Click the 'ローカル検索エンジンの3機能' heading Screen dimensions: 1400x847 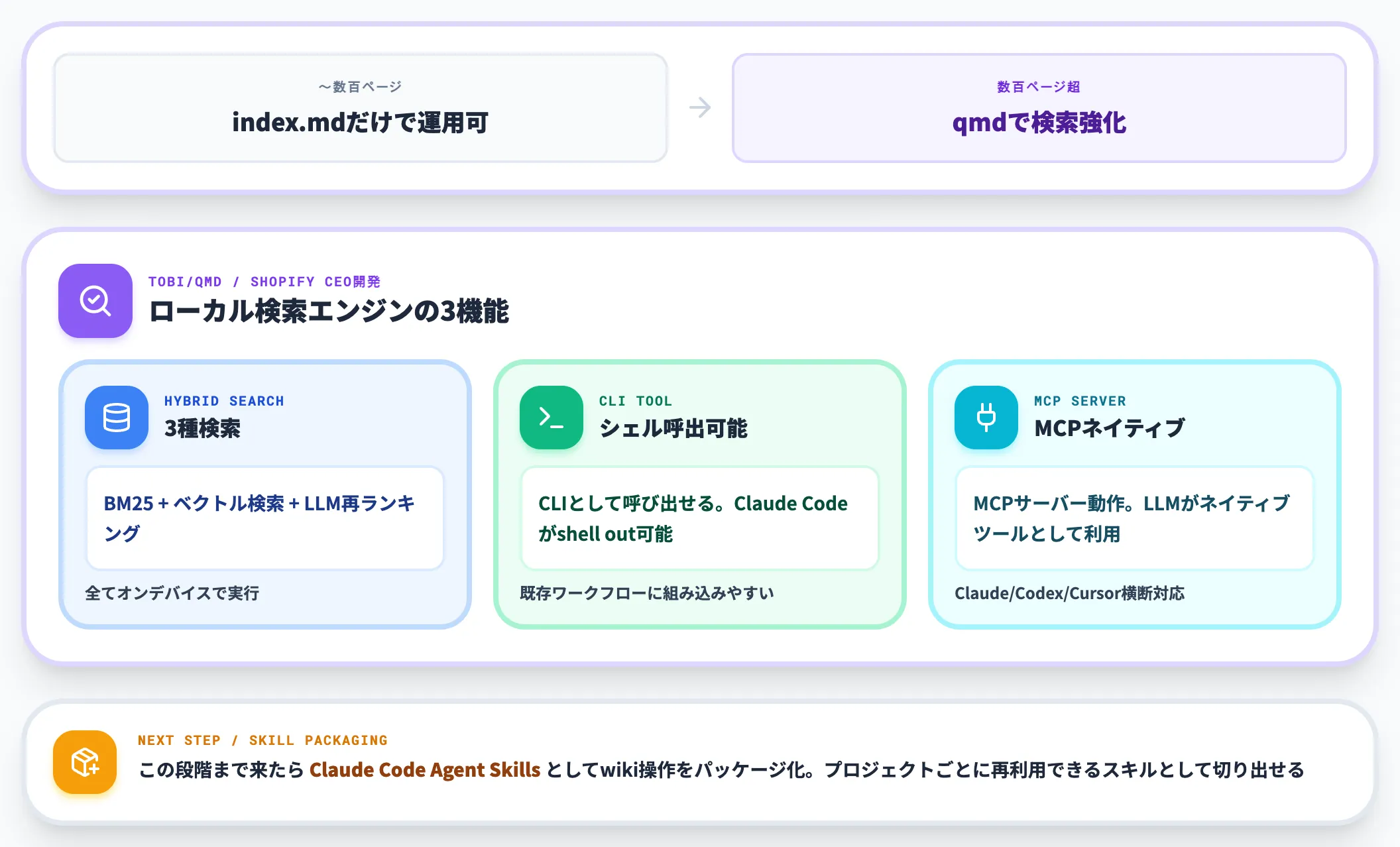click(329, 311)
